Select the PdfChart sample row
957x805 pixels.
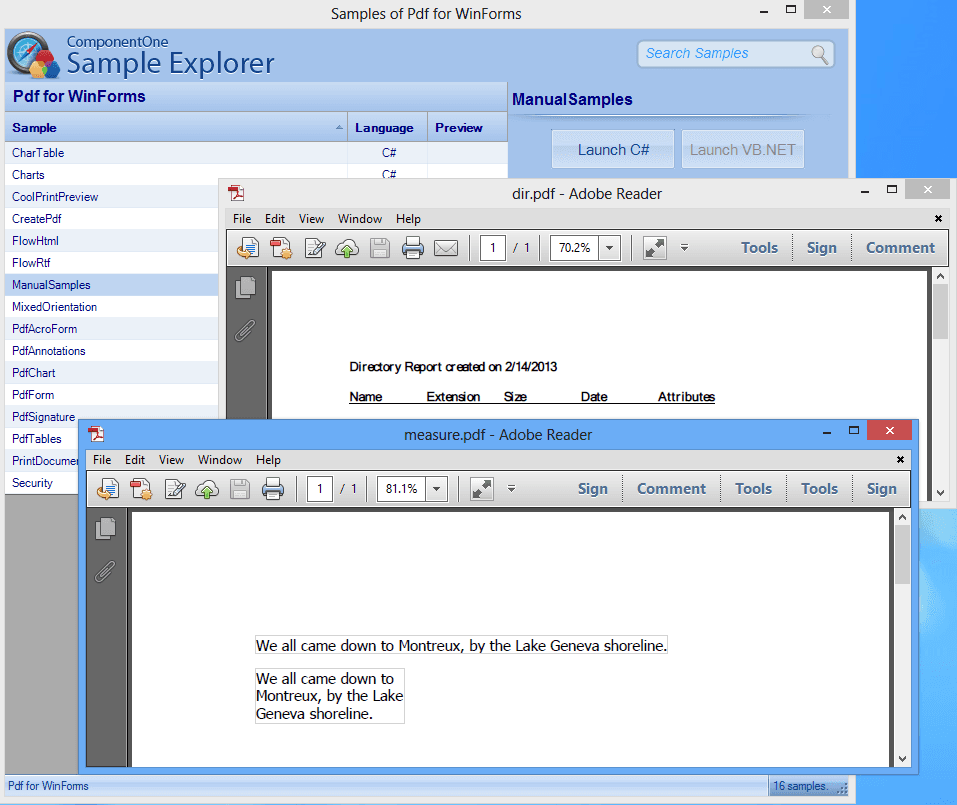(x=112, y=372)
